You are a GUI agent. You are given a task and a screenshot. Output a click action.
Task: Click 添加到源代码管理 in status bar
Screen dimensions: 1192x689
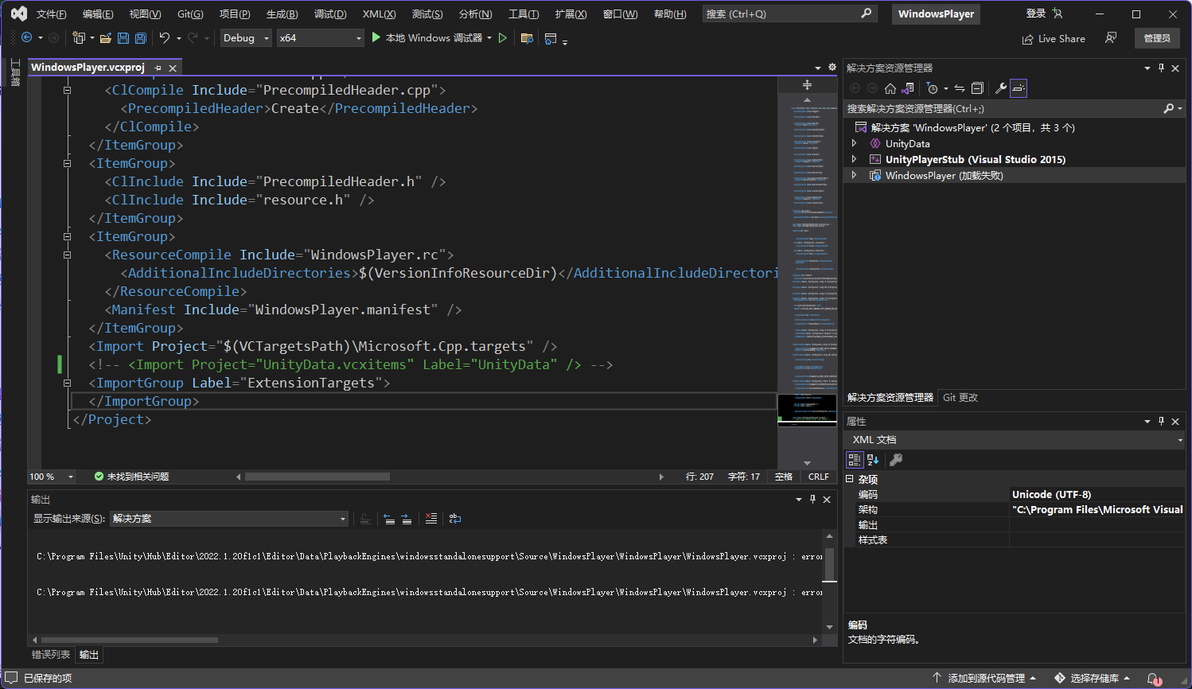coord(984,678)
